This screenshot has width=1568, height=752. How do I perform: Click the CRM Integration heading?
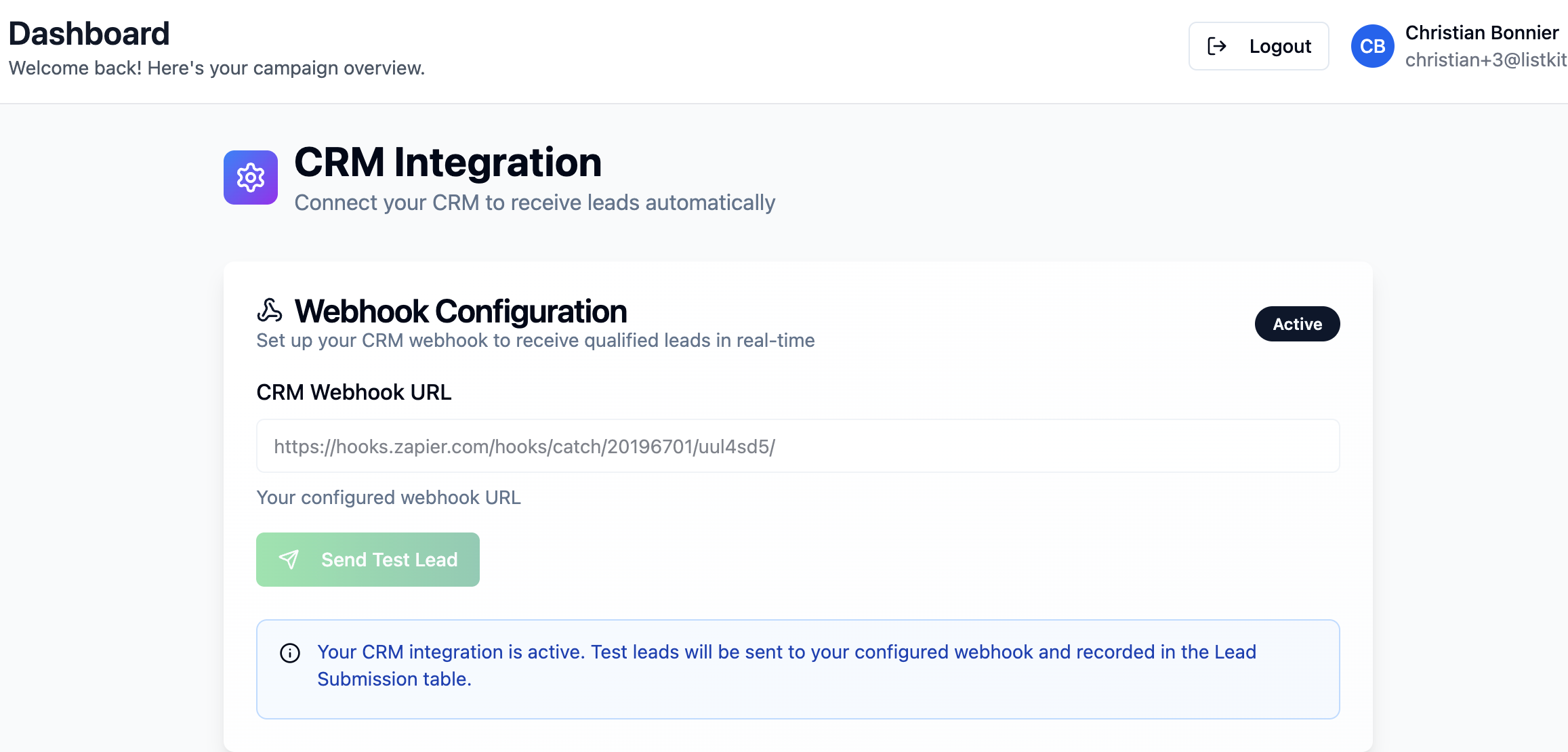click(x=448, y=163)
